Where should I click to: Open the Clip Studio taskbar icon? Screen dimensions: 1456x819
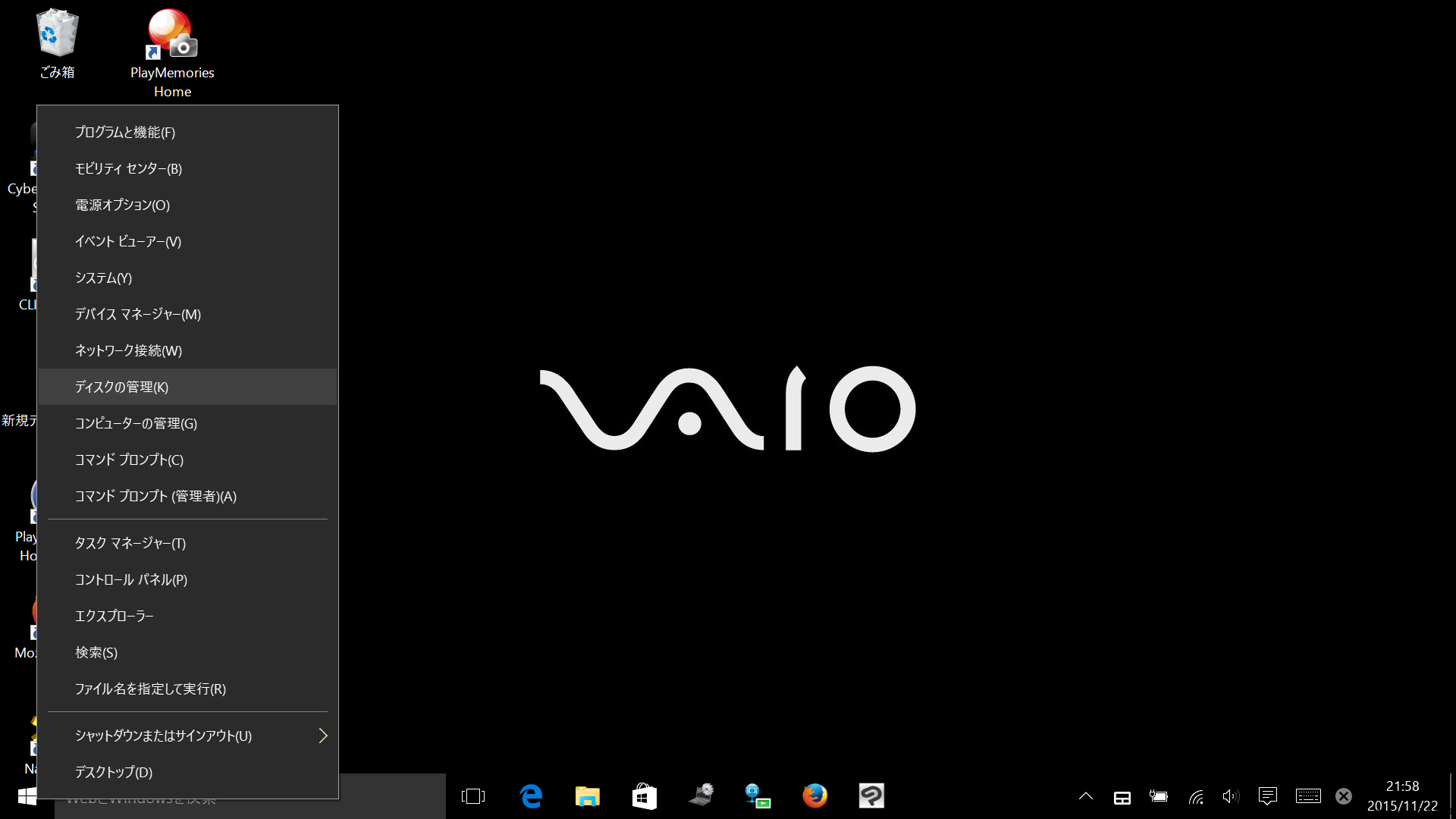click(871, 796)
